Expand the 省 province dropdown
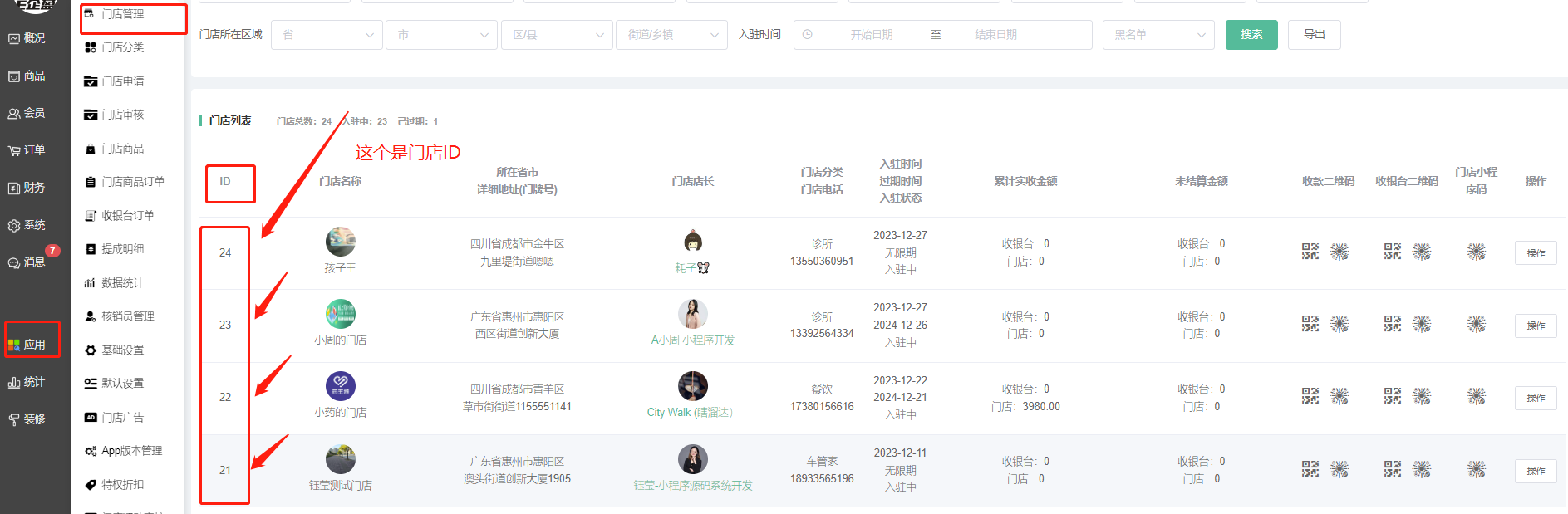 point(327,35)
